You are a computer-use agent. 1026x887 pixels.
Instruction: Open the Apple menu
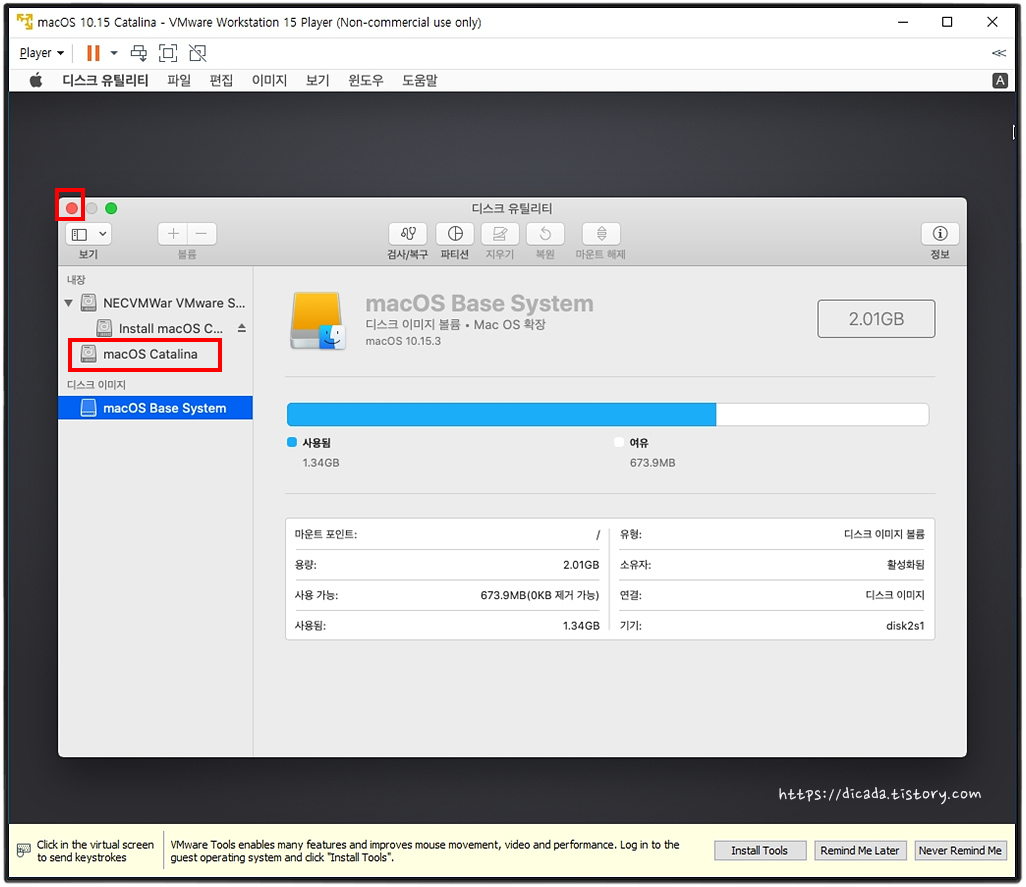(x=36, y=80)
